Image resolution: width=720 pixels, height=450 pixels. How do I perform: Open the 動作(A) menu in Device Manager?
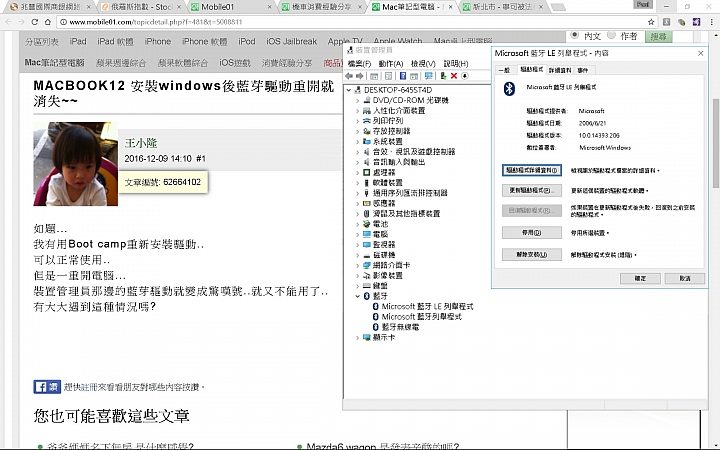pyautogui.click(x=391, y=64)
